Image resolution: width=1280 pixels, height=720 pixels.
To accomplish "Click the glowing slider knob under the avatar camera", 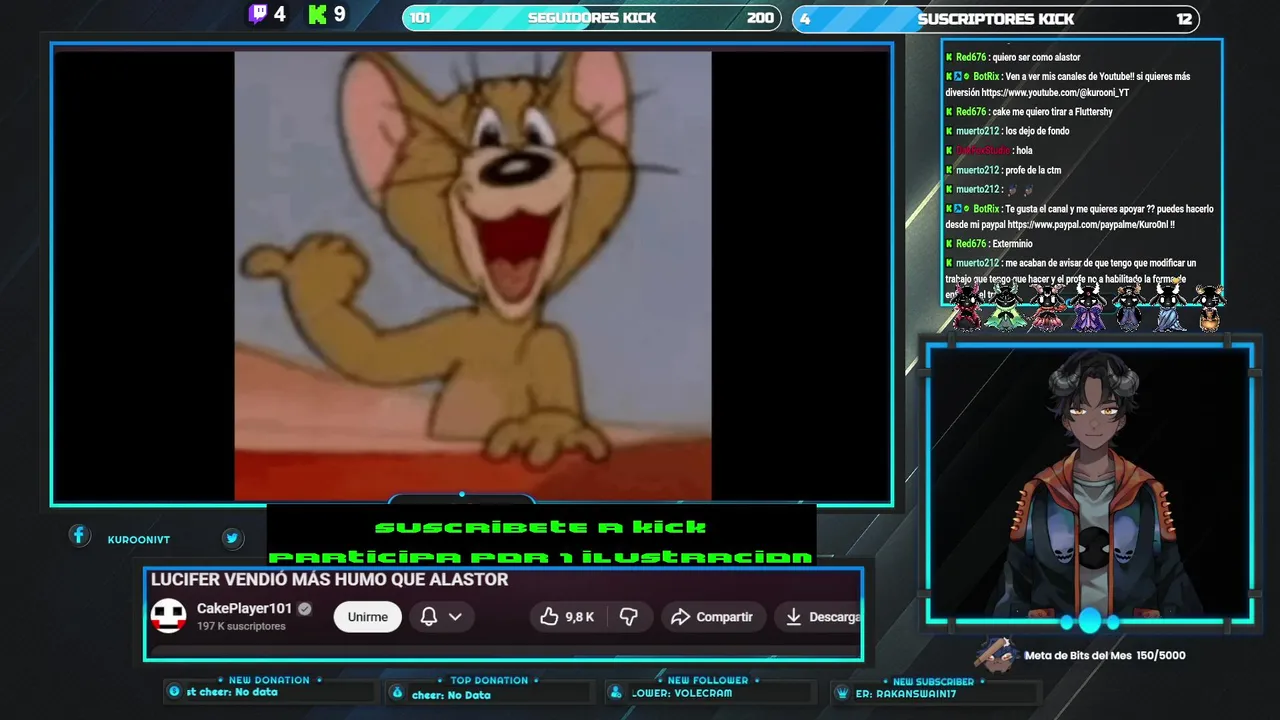I will (1089, 622).
